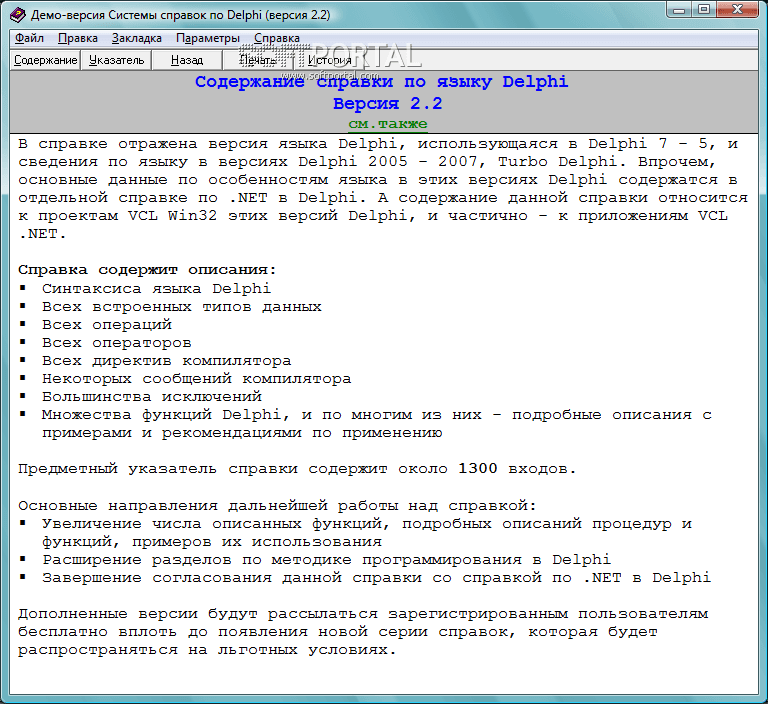Open the Закладка menu

tap(137, 38)
